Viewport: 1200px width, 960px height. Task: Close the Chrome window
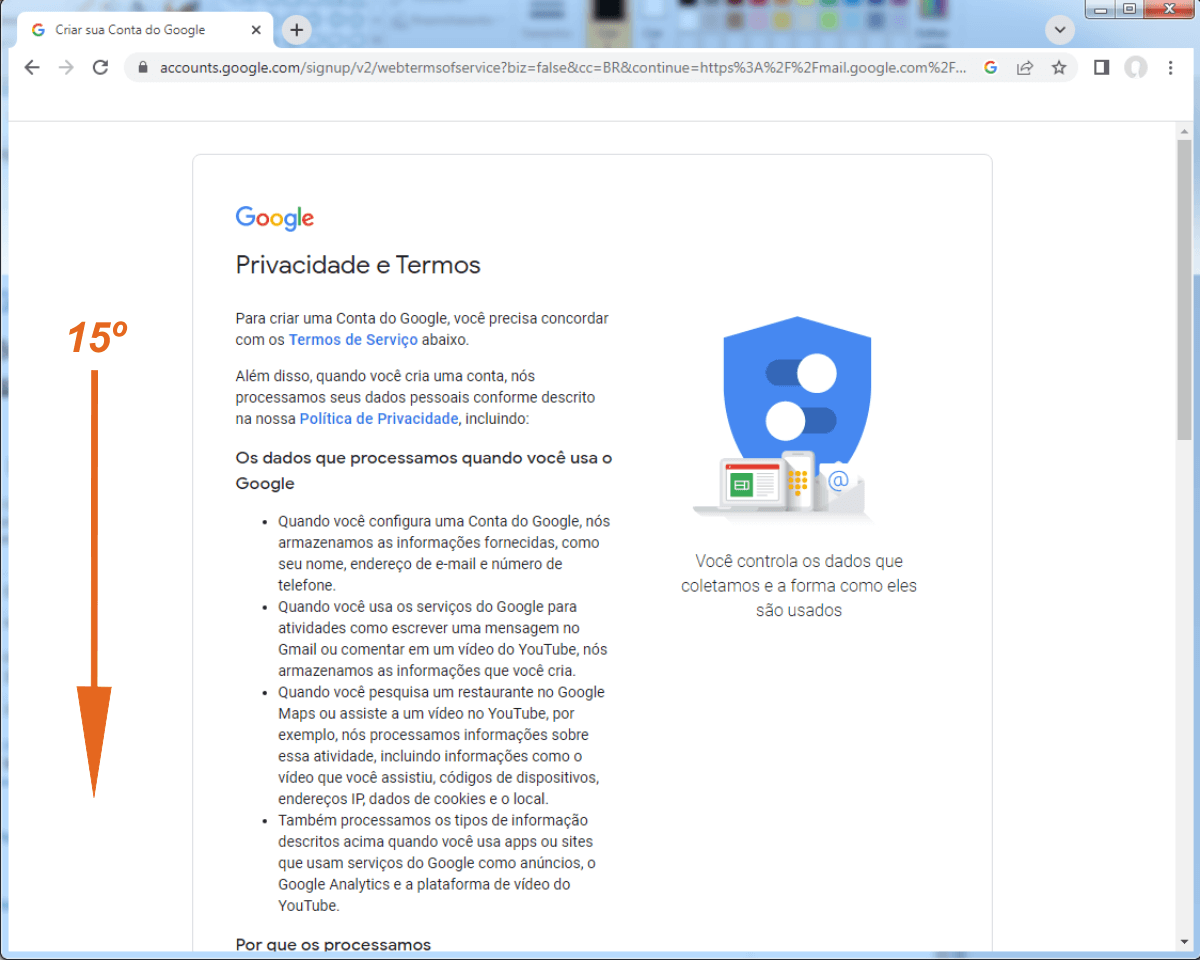pyautogui.click(x=1169, y=9)
